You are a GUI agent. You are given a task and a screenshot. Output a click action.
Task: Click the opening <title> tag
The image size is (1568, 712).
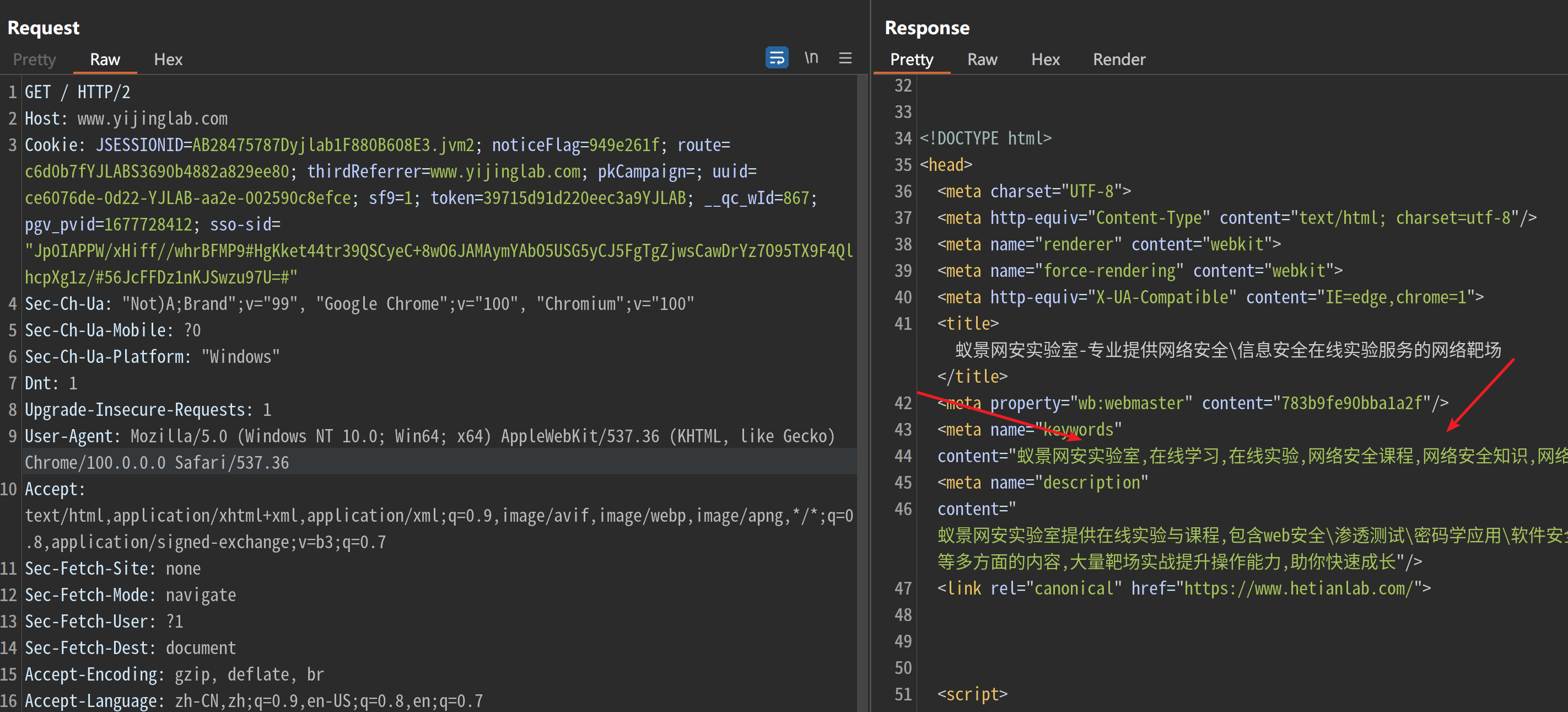coord(968,324)
